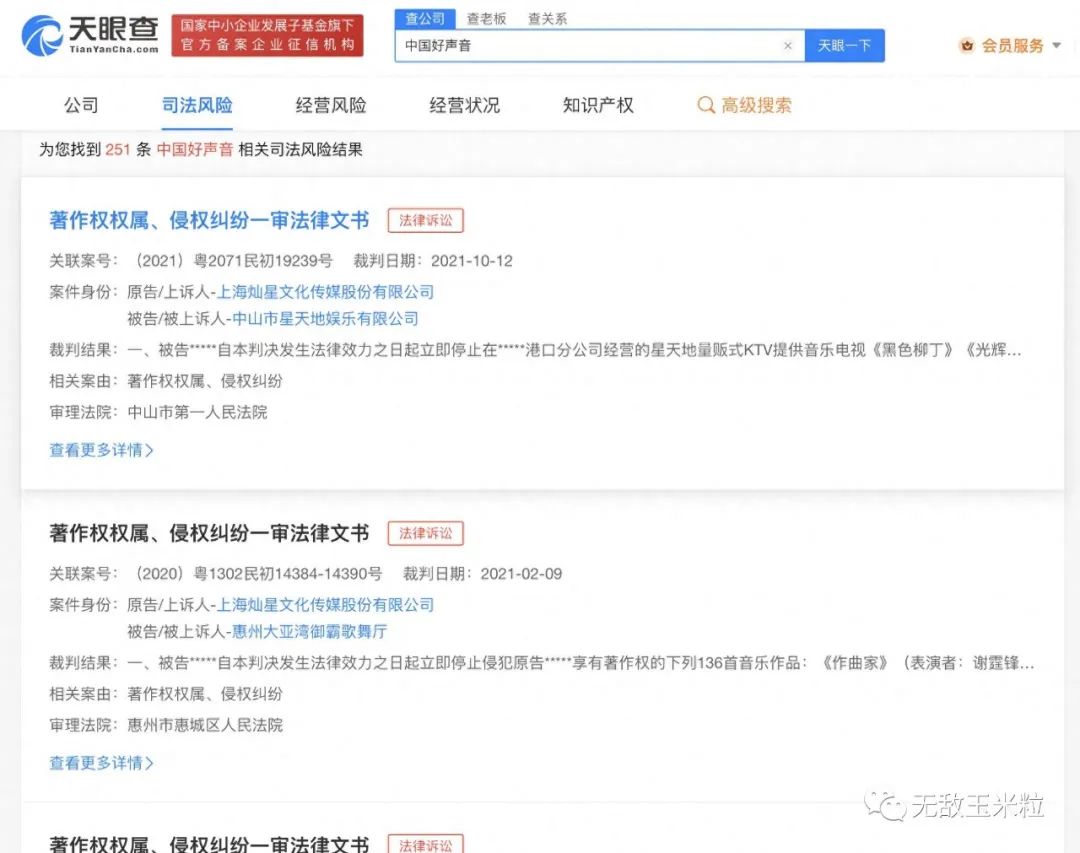Open the first 著作权权属、侵权纠纷一审法律文书 title
This screenshot has width=1080, height=853.
[209, 220]
